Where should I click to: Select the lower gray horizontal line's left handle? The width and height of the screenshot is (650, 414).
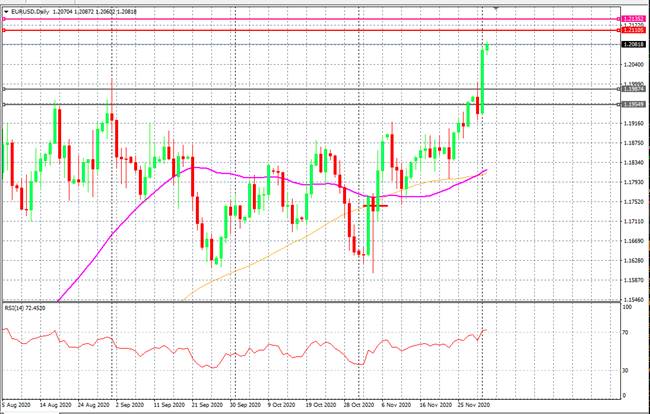click(x=4, y=104)
